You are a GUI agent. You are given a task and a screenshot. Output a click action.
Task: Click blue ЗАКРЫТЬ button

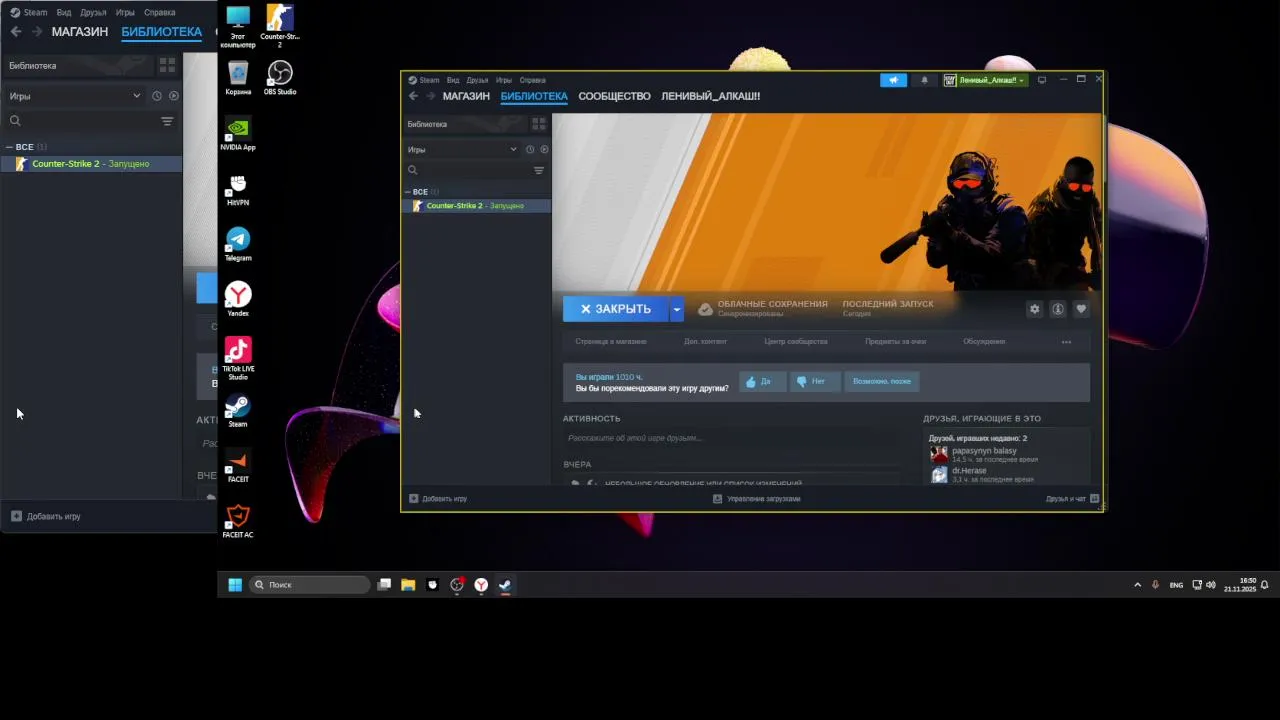click(x=616, y=309)
